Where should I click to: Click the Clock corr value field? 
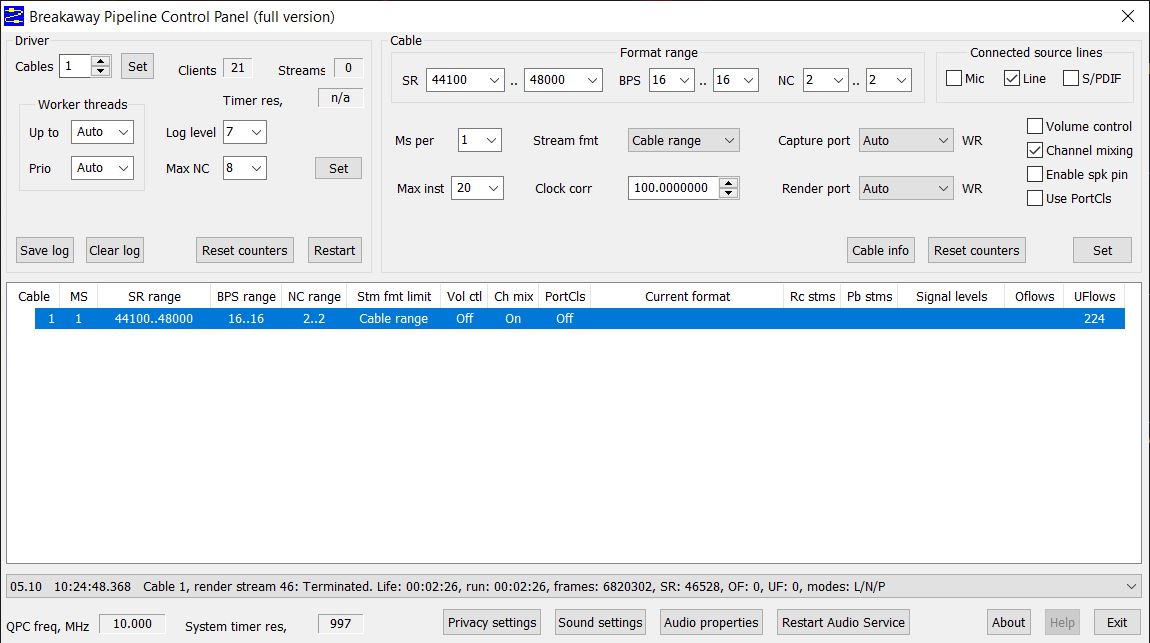(x=673, y=188)
